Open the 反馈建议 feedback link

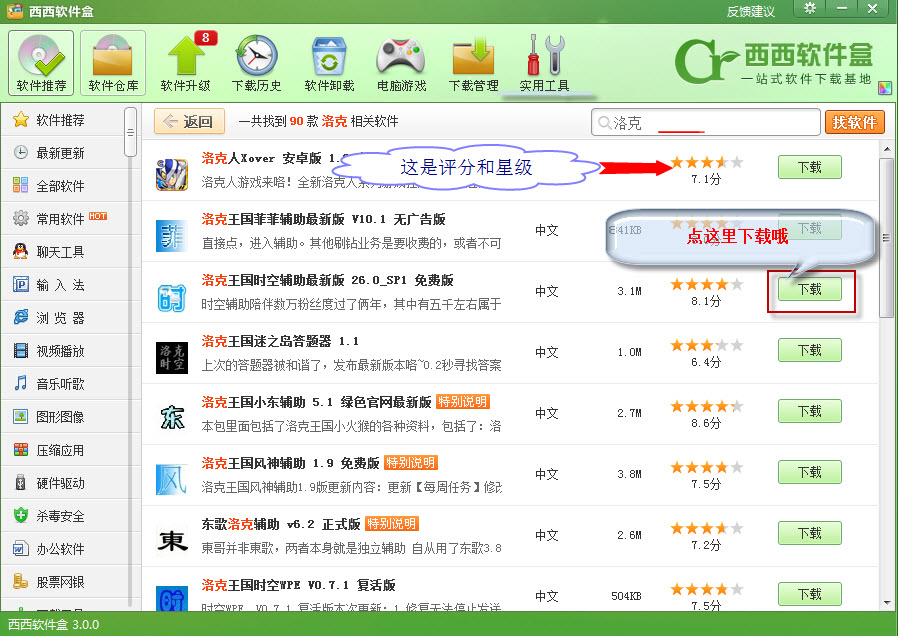750,11
